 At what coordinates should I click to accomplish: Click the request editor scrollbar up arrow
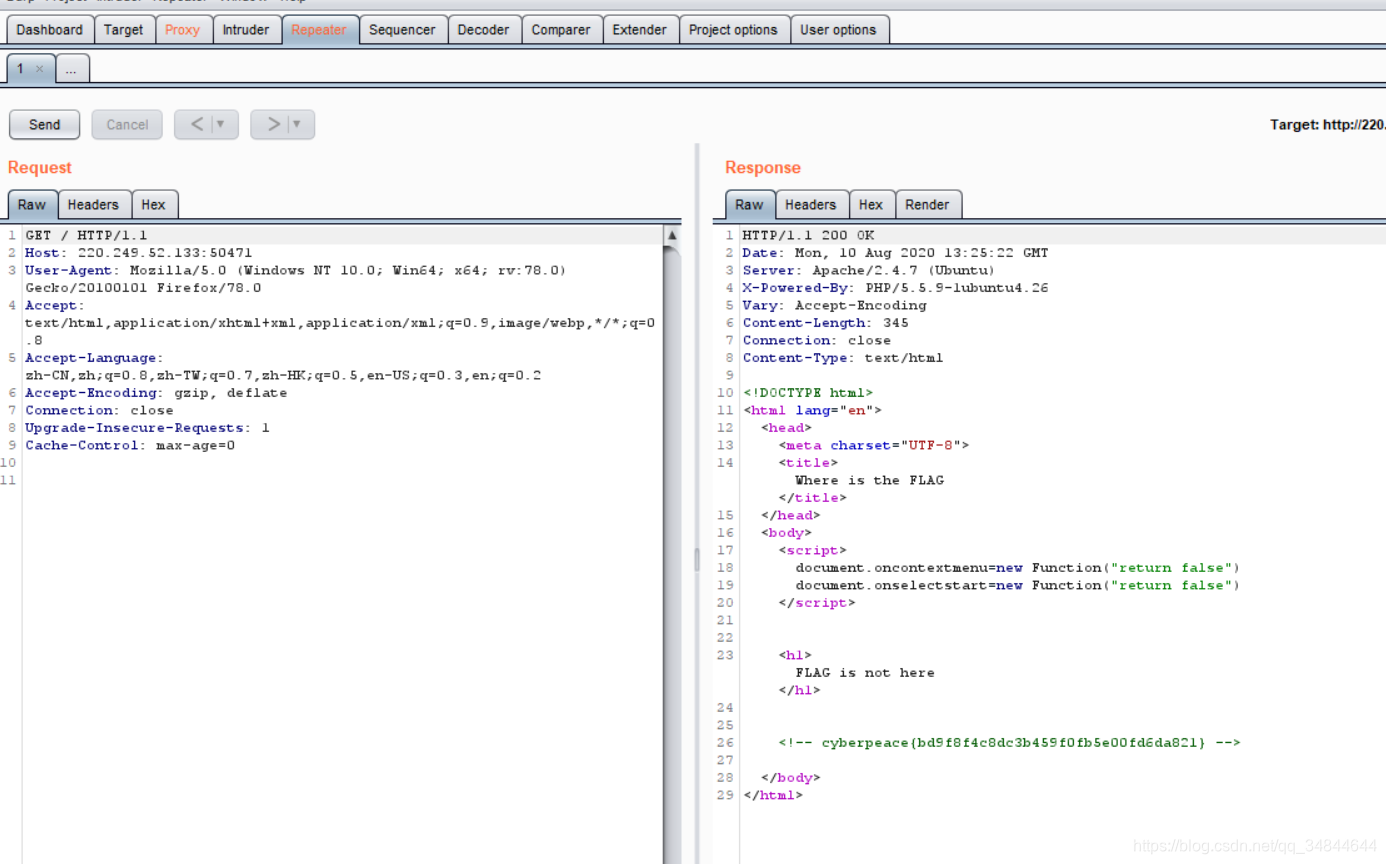click(x=672, y=235)
